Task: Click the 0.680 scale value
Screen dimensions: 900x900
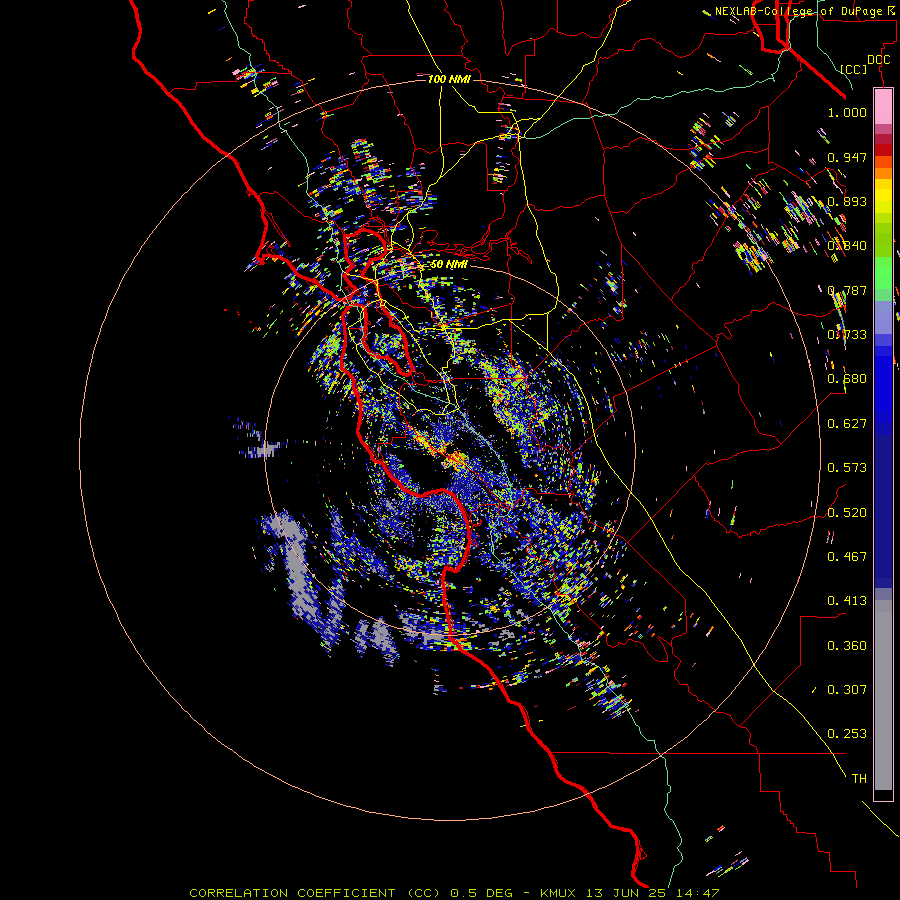Action: tap(847, 379)
